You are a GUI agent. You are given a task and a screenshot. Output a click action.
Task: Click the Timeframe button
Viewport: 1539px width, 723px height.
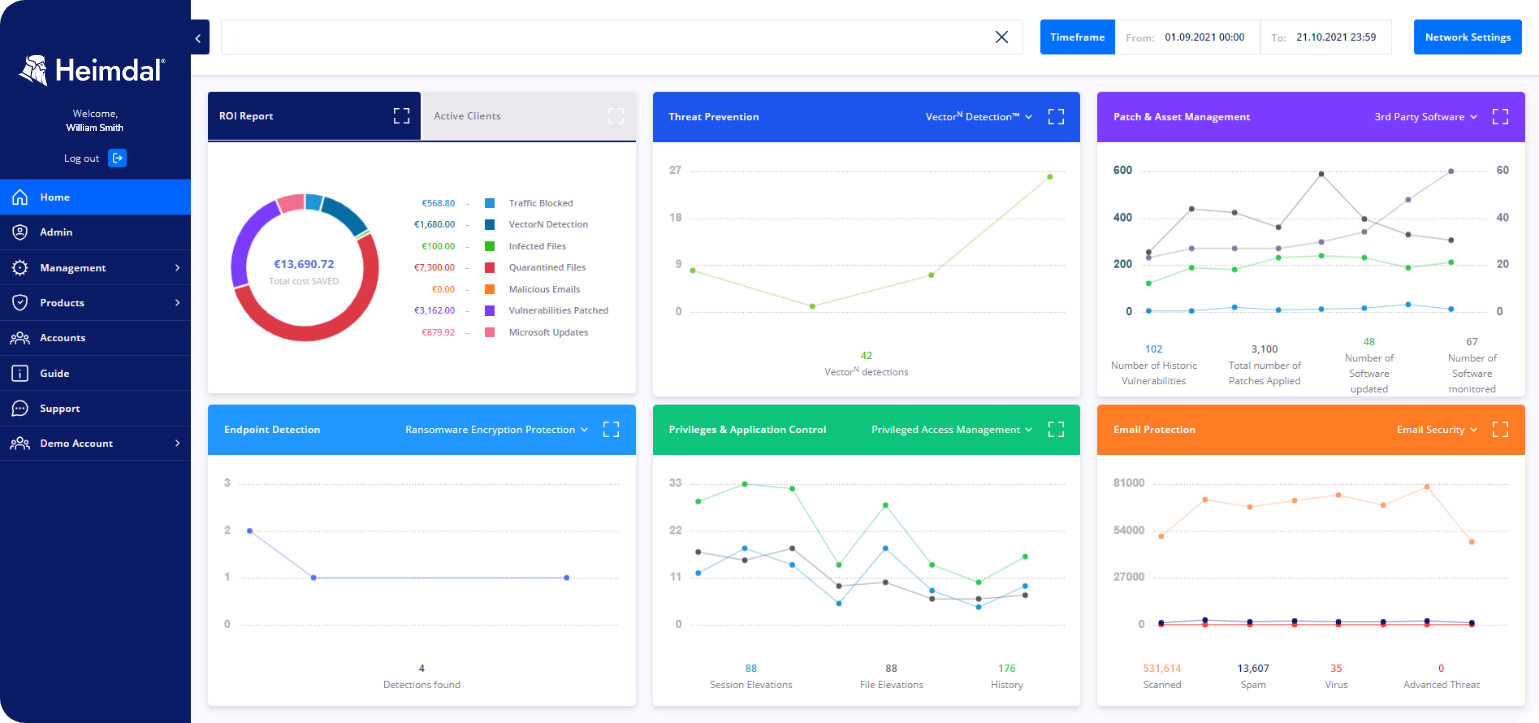pyautogui.click(x=1077, y=37)
